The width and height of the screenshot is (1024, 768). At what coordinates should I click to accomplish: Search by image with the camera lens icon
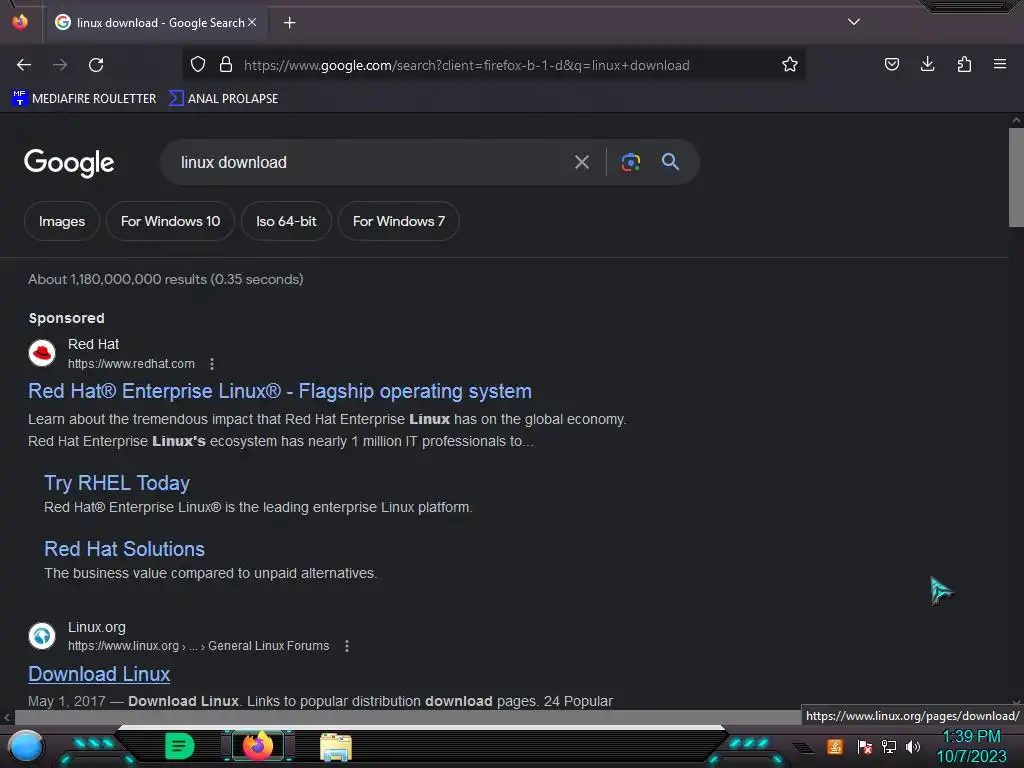point(630,162)
